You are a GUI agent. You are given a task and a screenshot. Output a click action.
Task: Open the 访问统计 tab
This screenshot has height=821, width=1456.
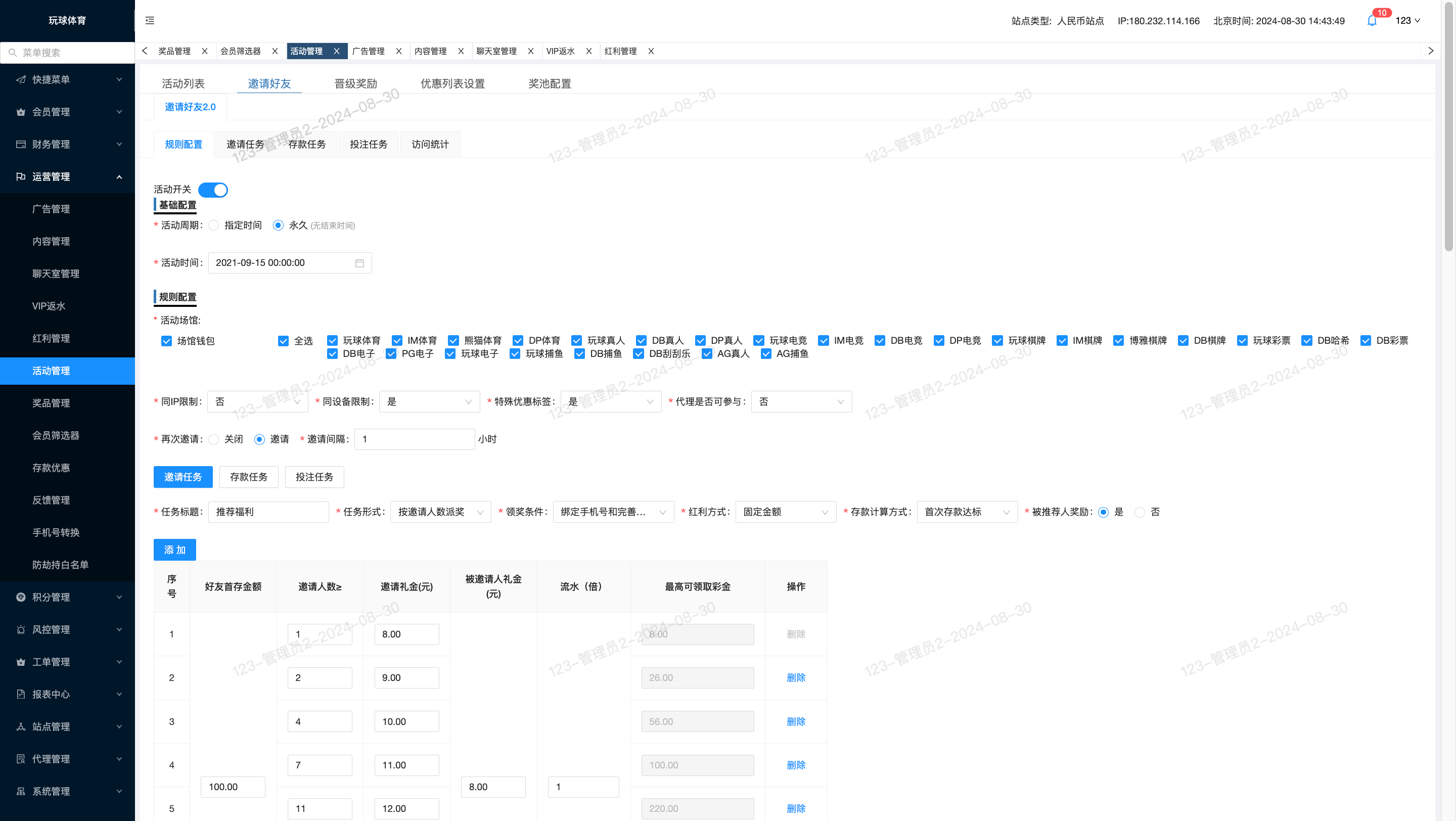point(430,144)
